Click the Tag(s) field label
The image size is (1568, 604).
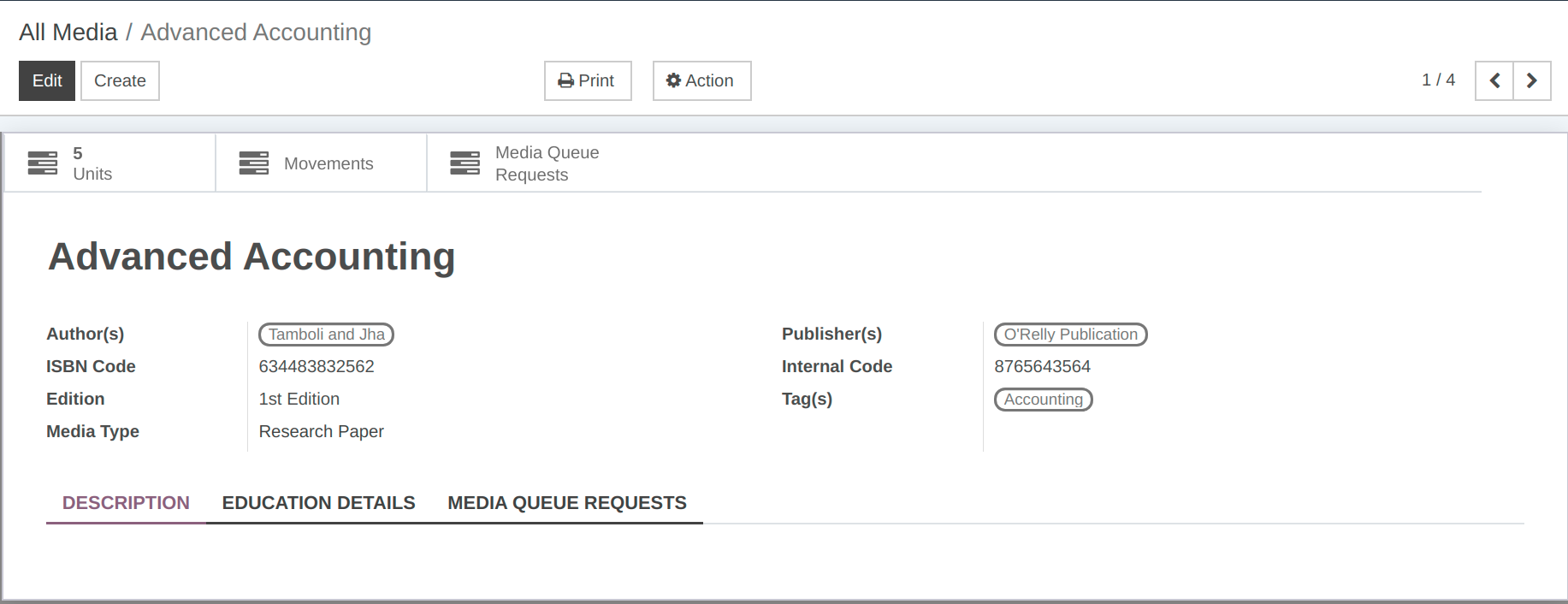pyautogui.click(x=807, y=399)
